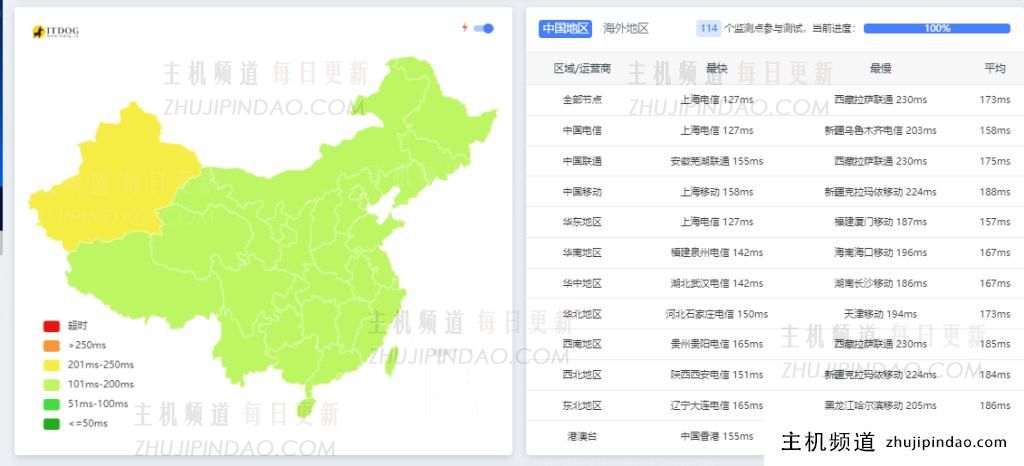Toggle the blue switch above the map
This screenshot has height=466, width=1024.
point(484,28)
